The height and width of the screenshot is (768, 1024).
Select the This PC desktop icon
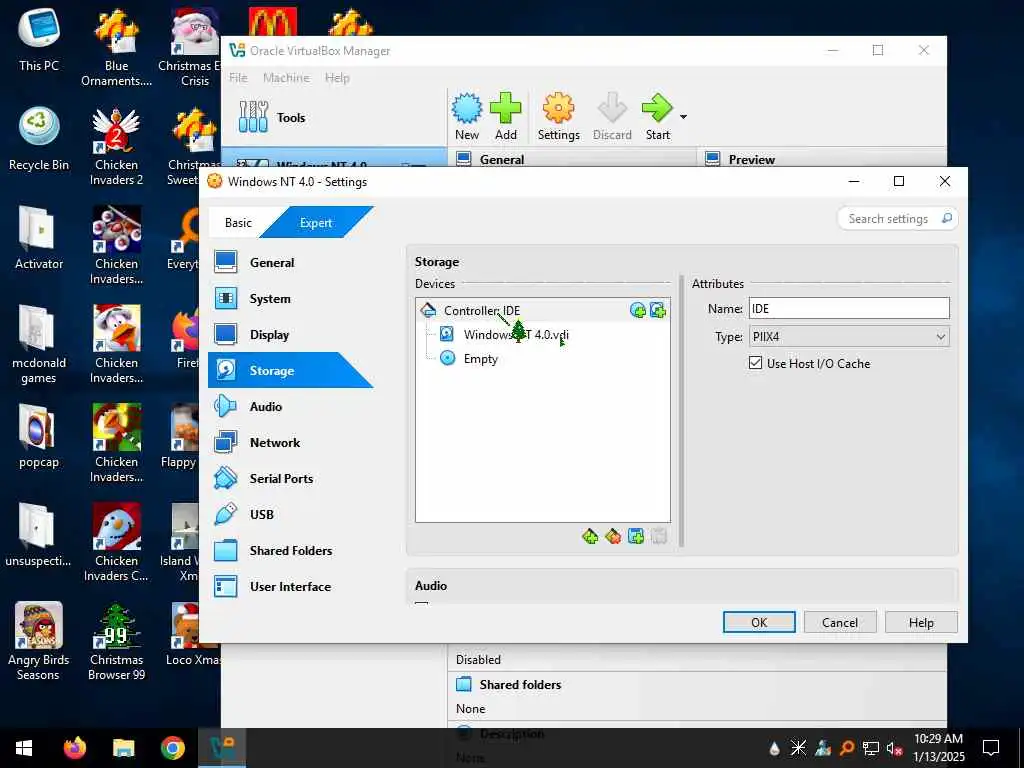click(x=39, y=40)
